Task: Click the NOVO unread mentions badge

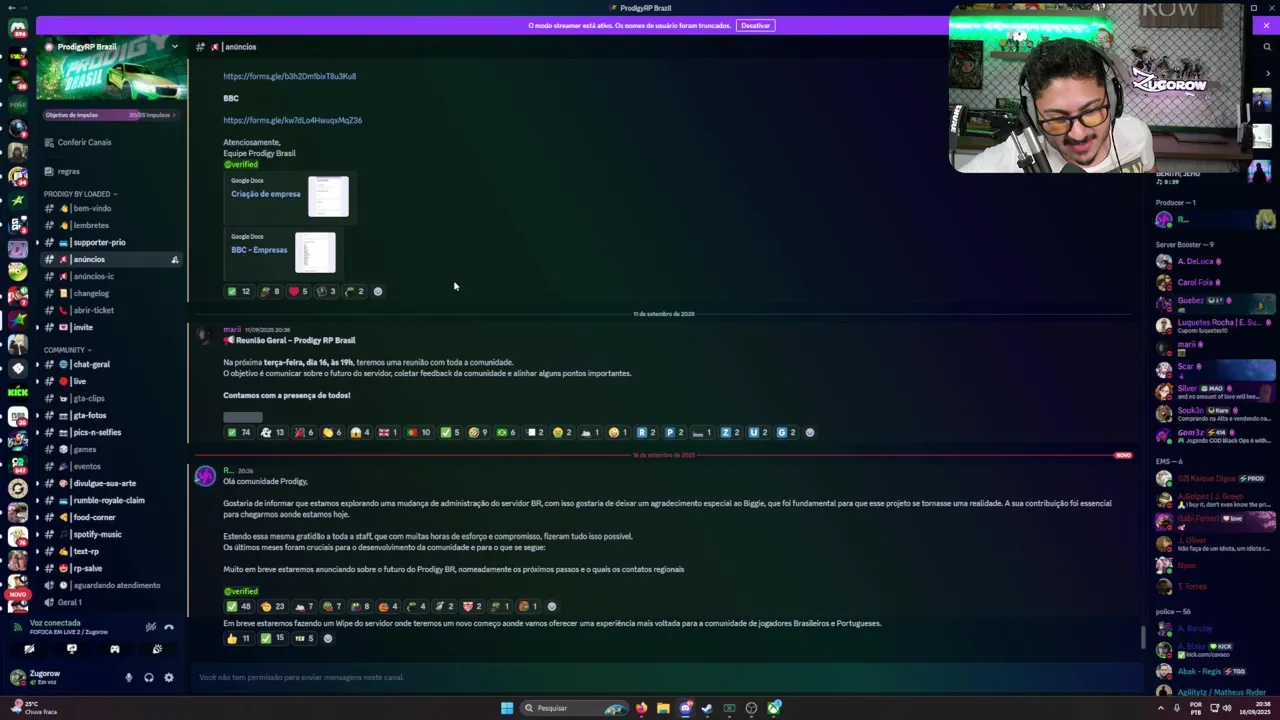Action: (18, 594)
